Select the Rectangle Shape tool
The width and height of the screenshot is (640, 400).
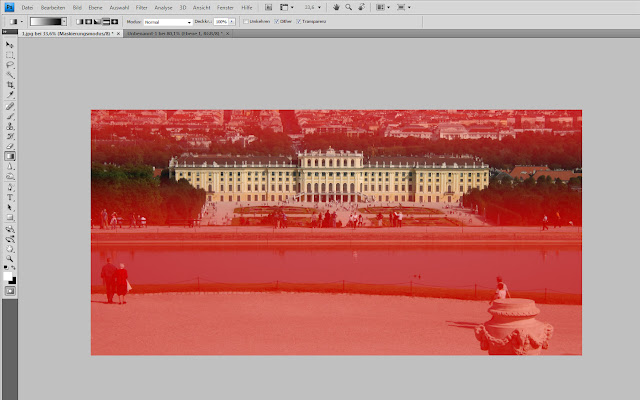click(10, 218)
